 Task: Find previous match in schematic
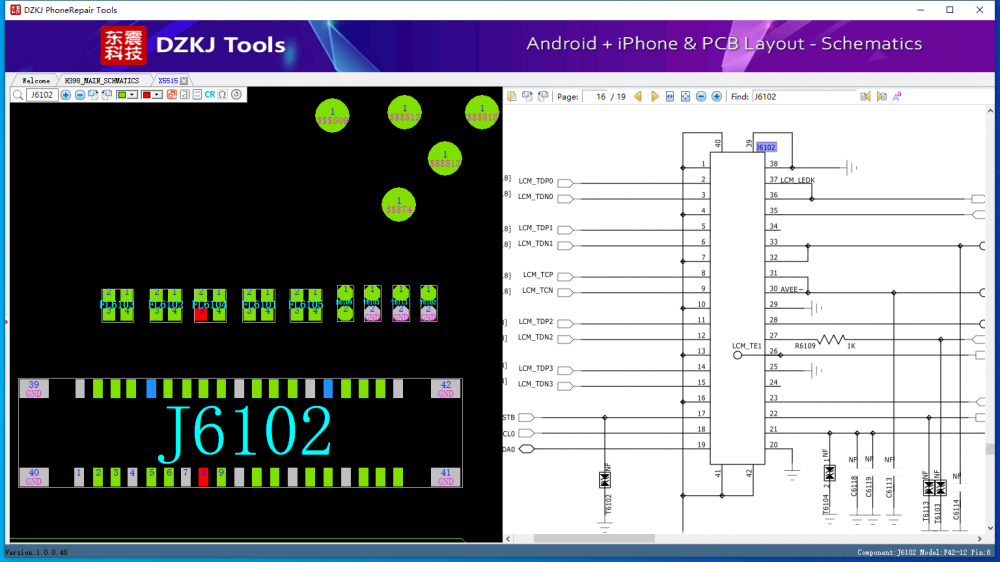click(866, 97)
